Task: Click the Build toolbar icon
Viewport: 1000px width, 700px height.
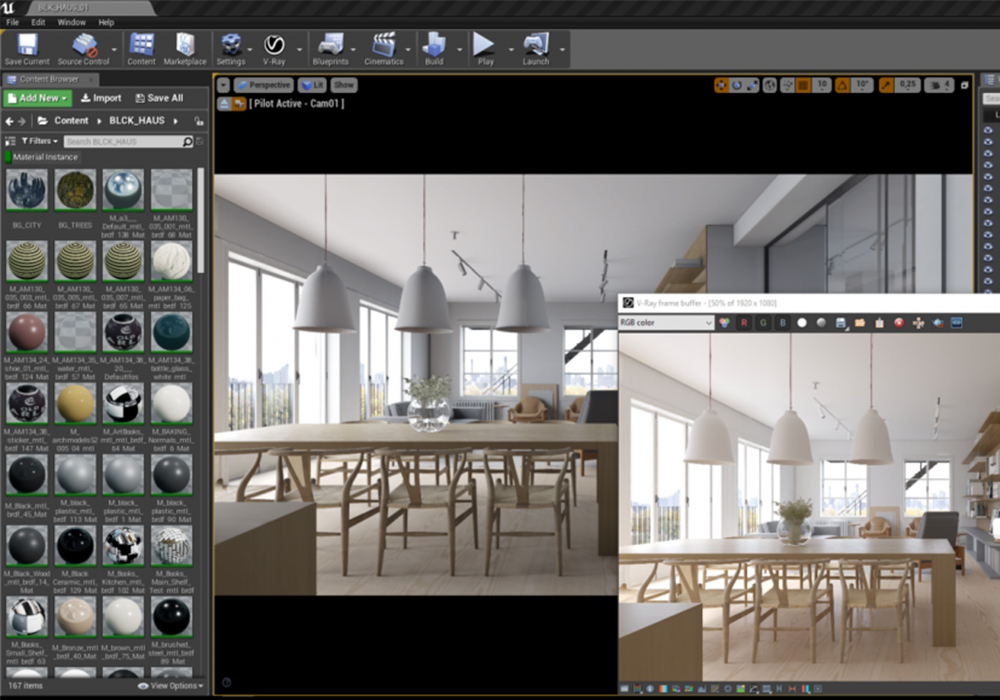Action: click(x=434, y=45)
